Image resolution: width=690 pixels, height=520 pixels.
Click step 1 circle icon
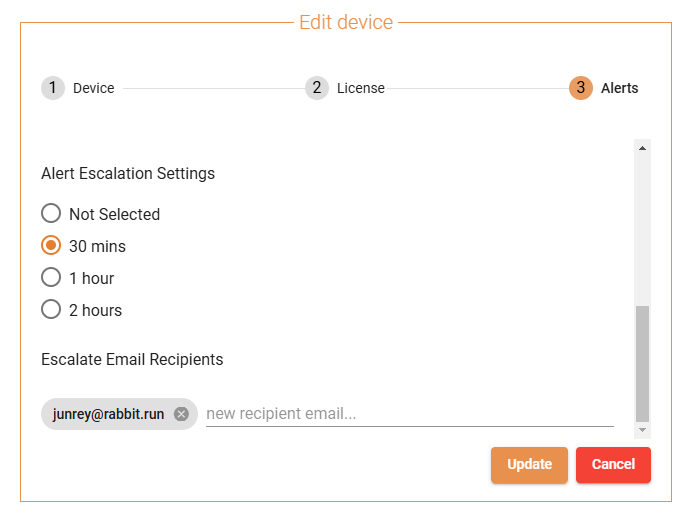tap(53, 88)
